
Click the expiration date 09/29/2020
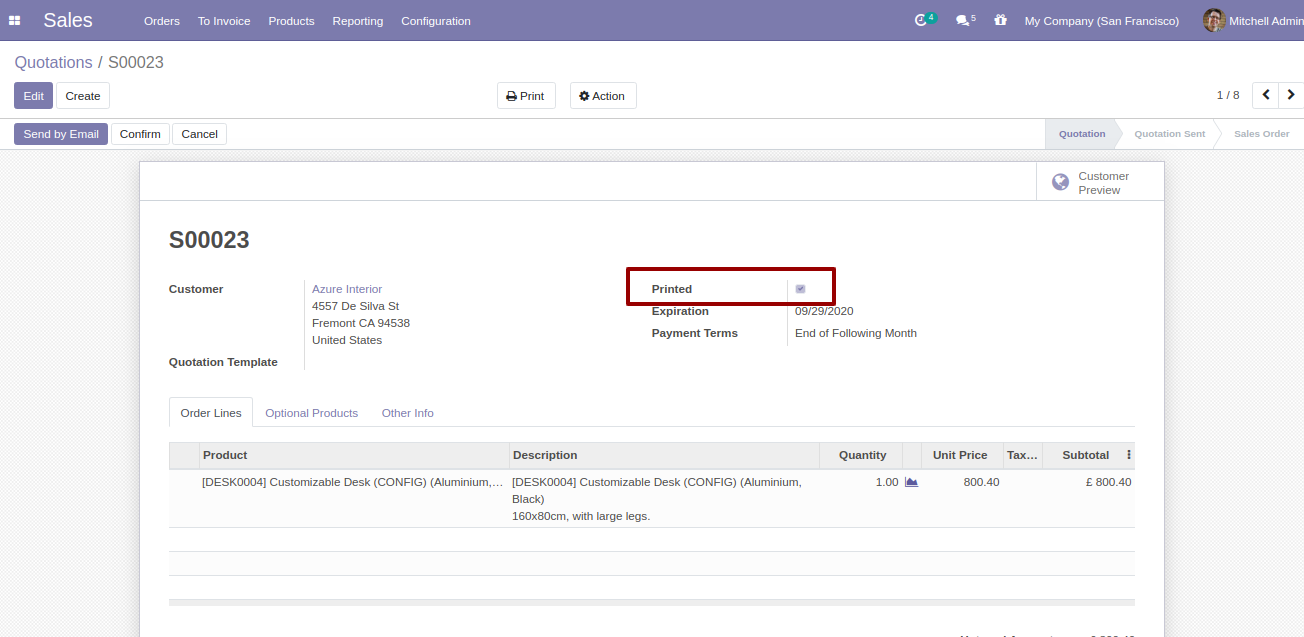pyautogui.click(x=824, y=311)
